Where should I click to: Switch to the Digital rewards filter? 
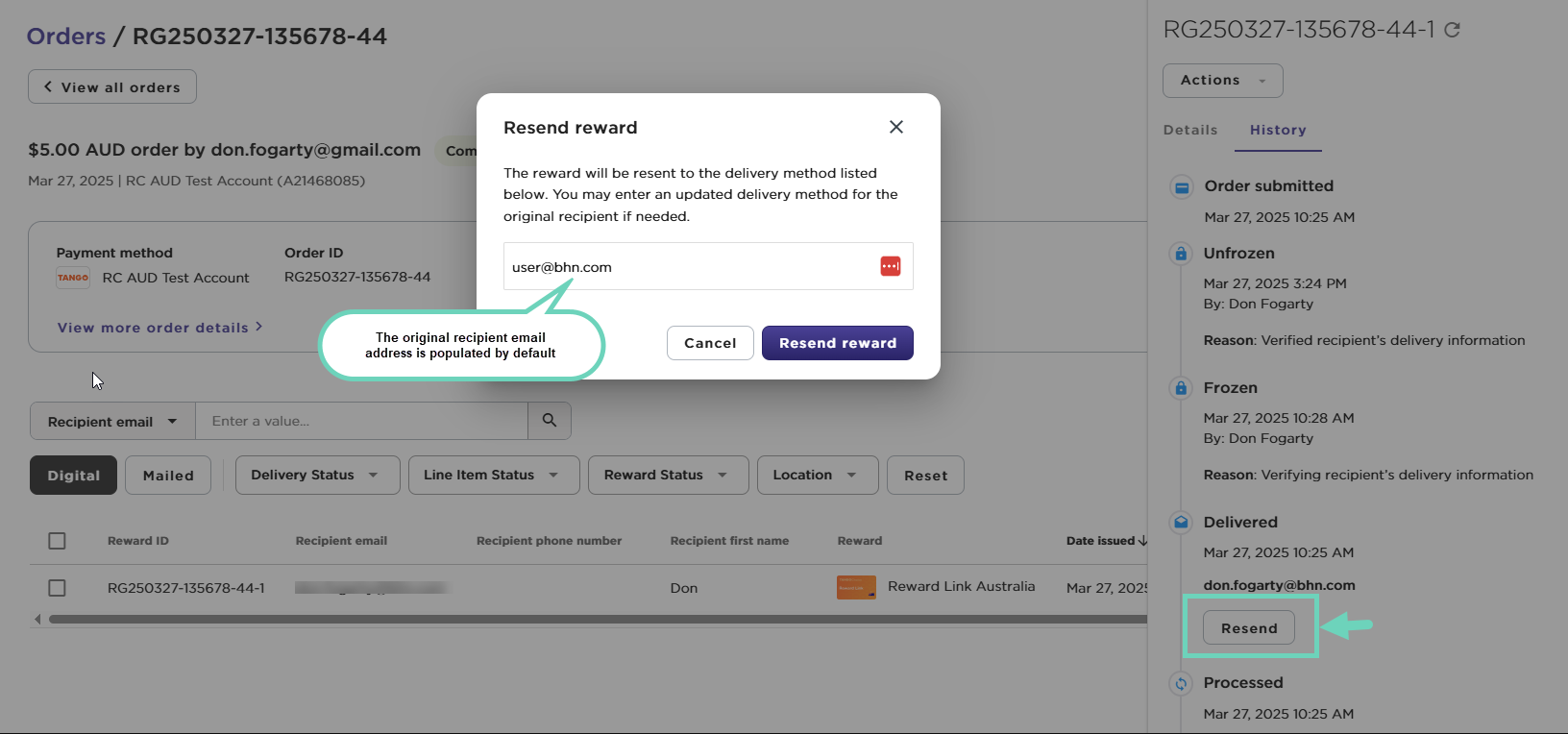tap(73, 476)
